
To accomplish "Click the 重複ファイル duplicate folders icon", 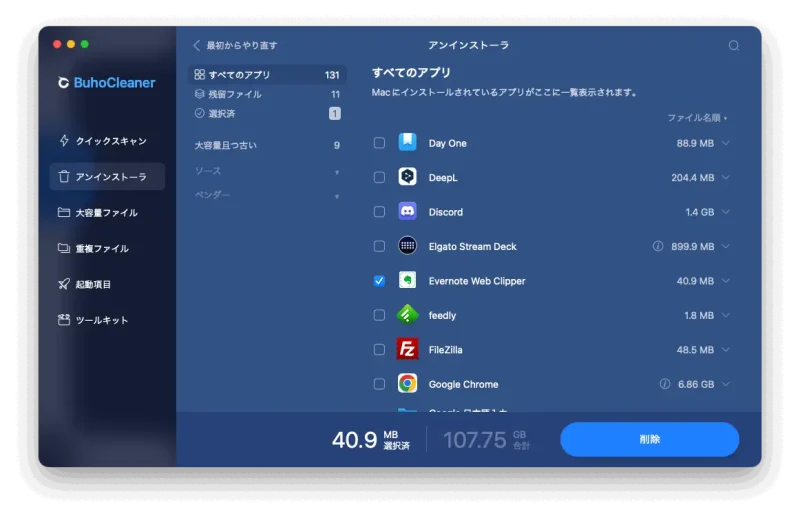I will [x=64, y=248].
